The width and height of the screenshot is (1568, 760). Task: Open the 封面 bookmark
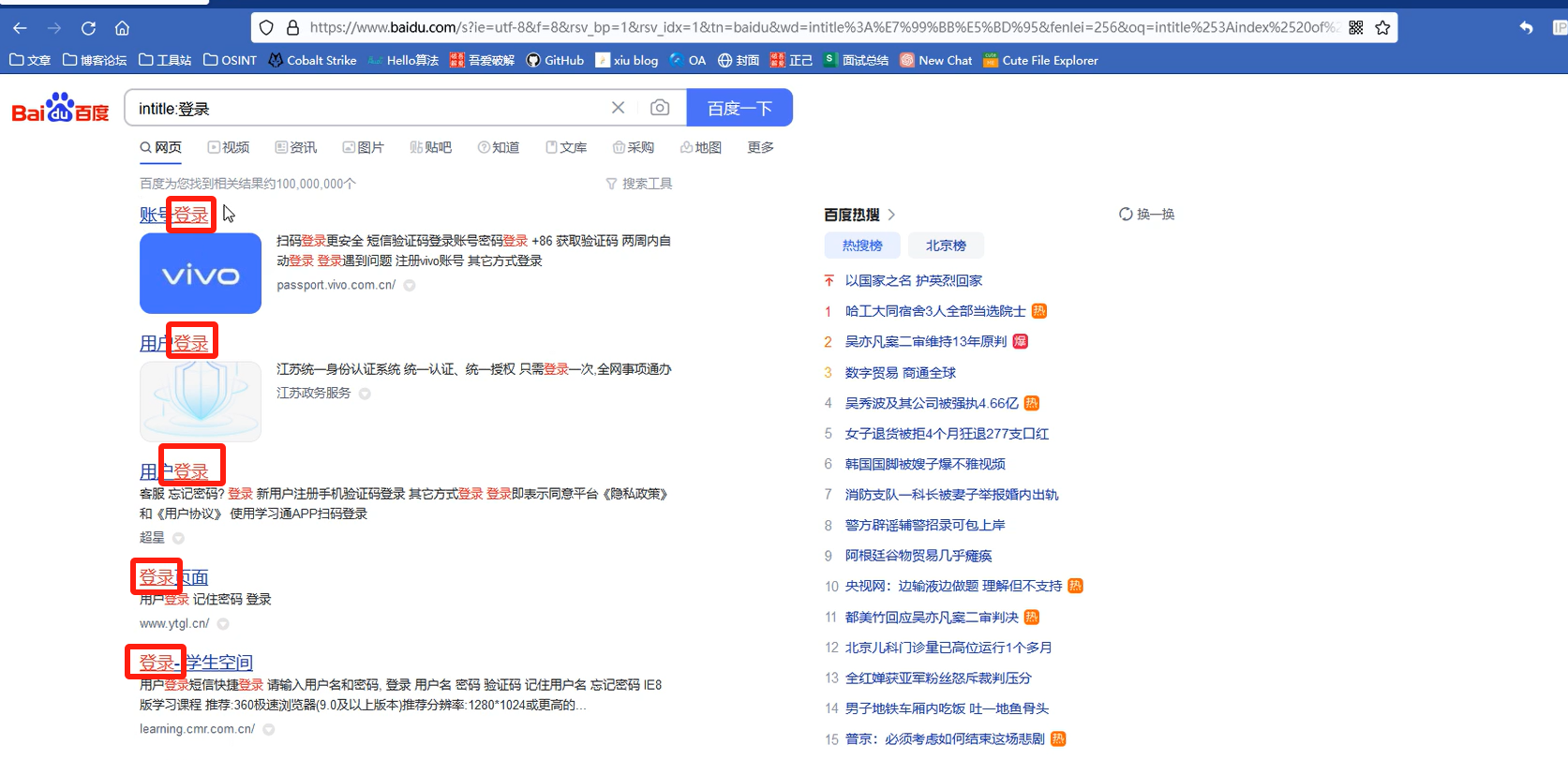pyautogui.click(x=738, y=60)
